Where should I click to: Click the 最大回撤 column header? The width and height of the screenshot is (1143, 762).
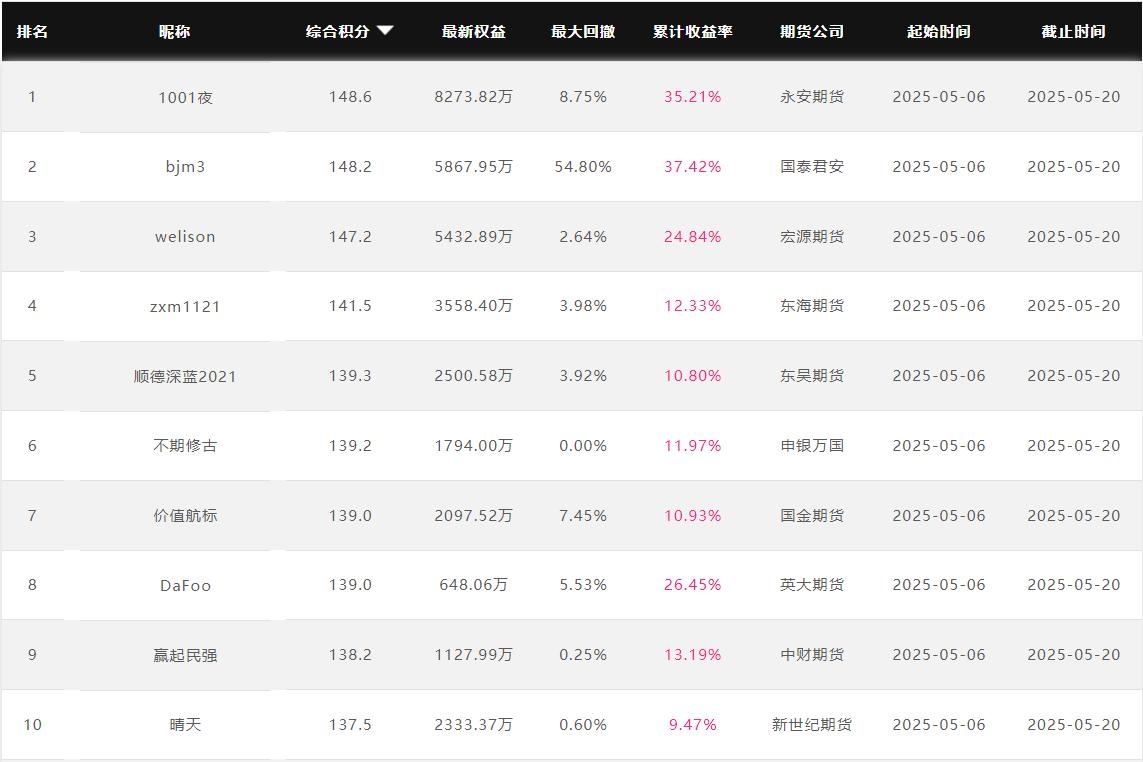point(583,31)
